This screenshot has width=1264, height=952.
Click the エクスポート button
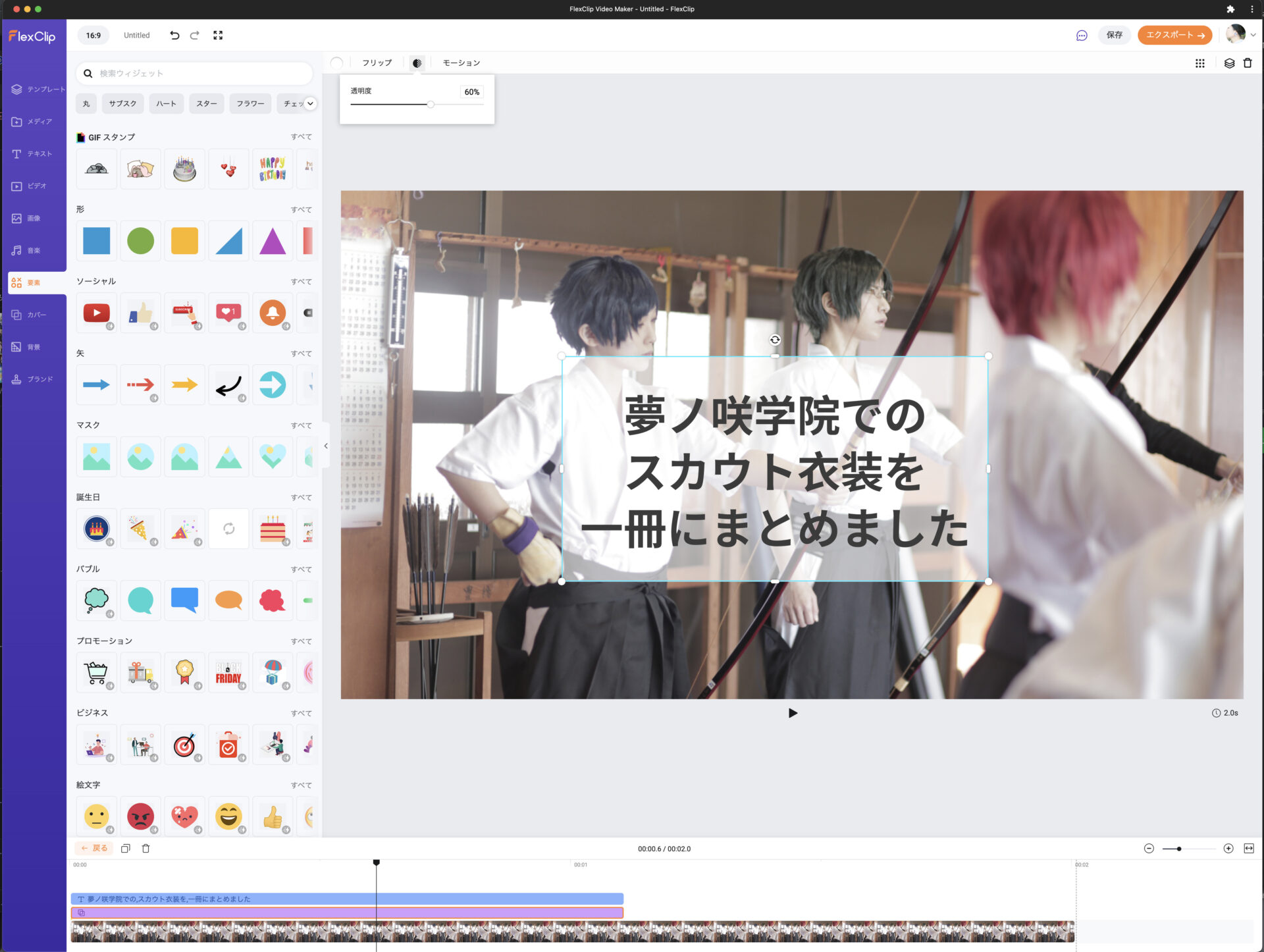1174,35
